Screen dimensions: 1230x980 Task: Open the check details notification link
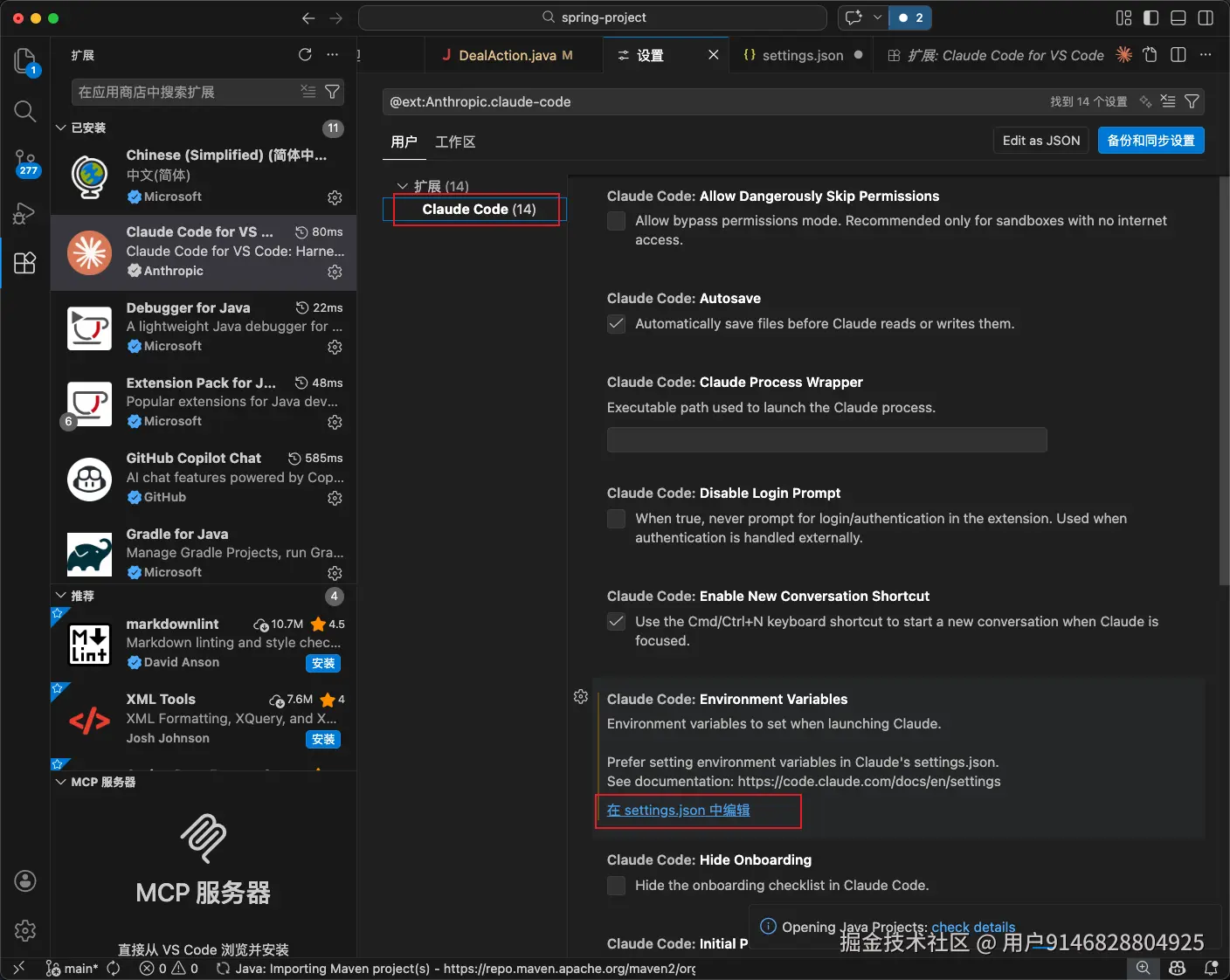pos(973,927)
